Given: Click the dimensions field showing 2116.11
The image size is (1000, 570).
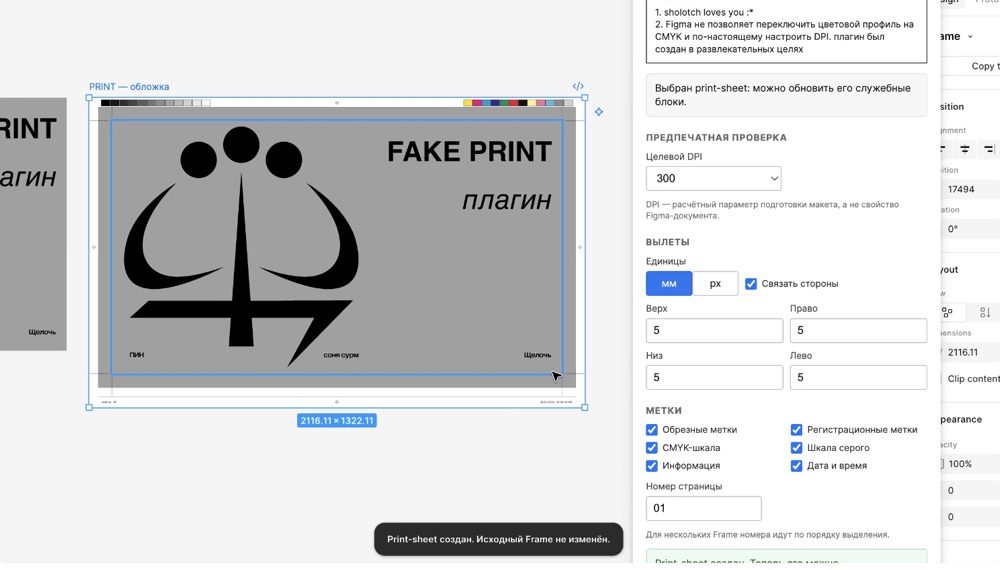Looking at the screenshot, I should pyautogui.click(x=969, y=352).
